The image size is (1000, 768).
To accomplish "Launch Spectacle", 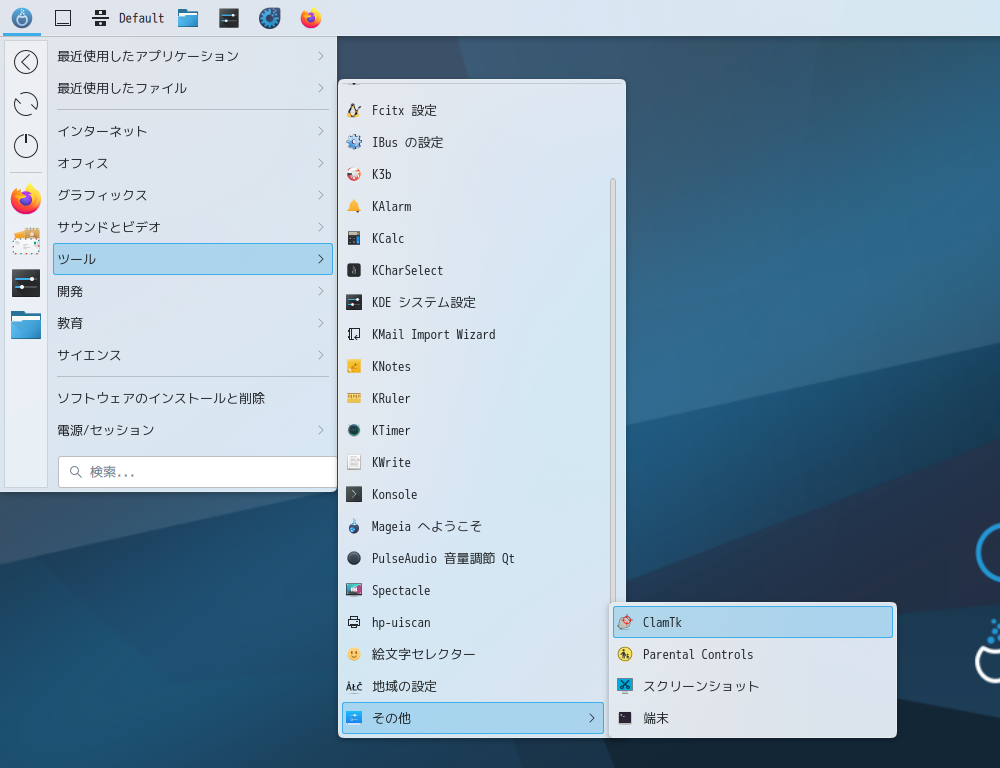I will coord(473,591).
